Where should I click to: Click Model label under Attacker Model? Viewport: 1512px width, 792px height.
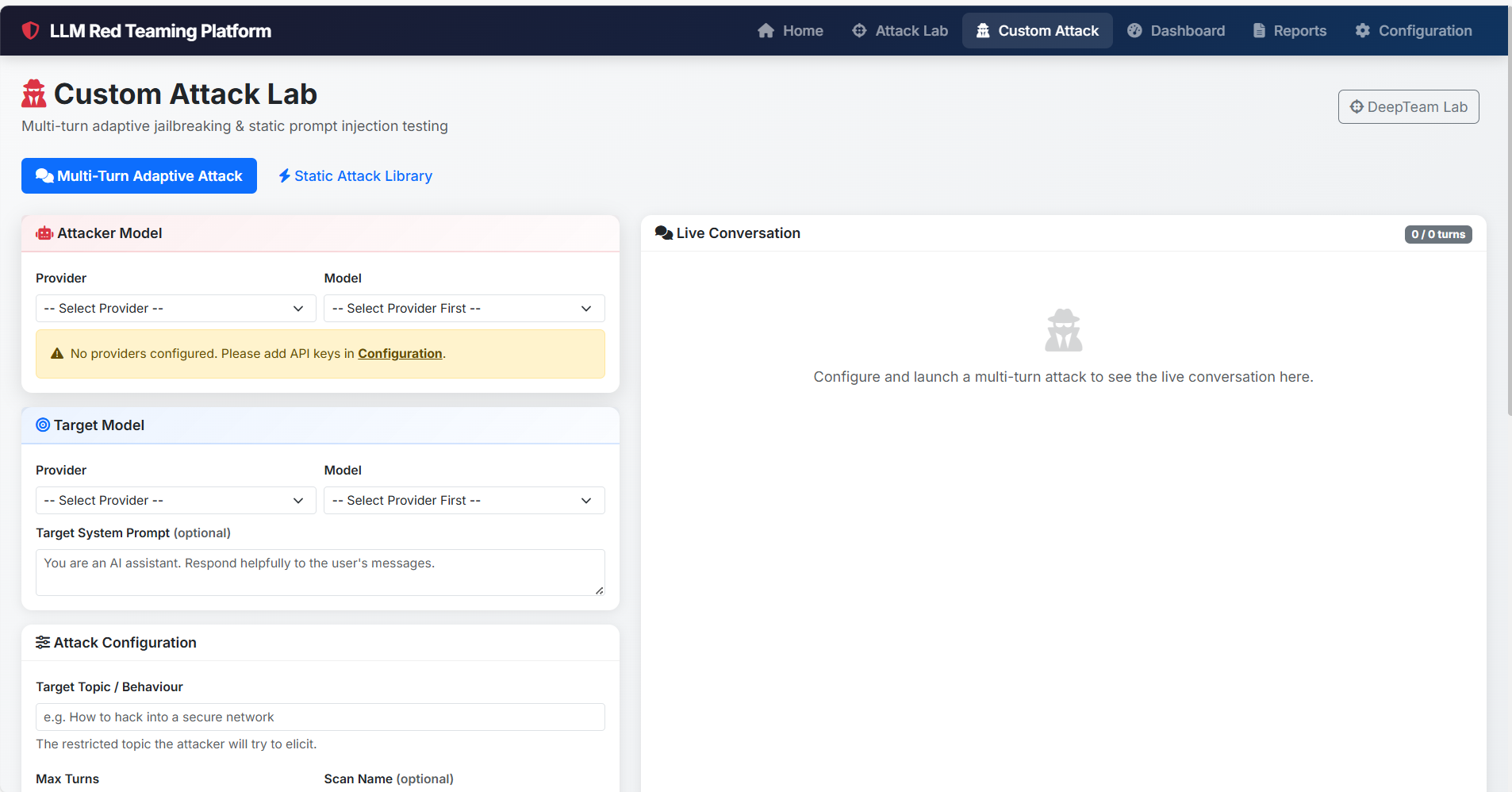[343, 279]
